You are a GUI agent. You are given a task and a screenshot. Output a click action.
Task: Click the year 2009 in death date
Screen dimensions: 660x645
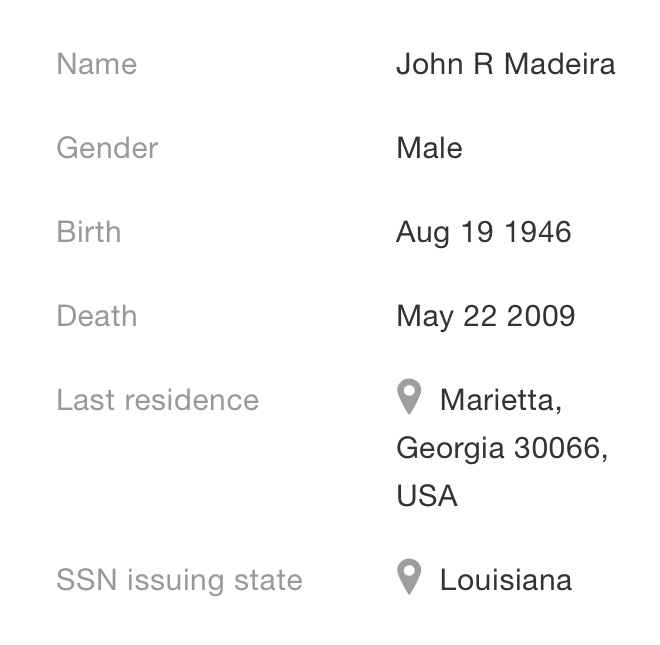tap(540, 316)
